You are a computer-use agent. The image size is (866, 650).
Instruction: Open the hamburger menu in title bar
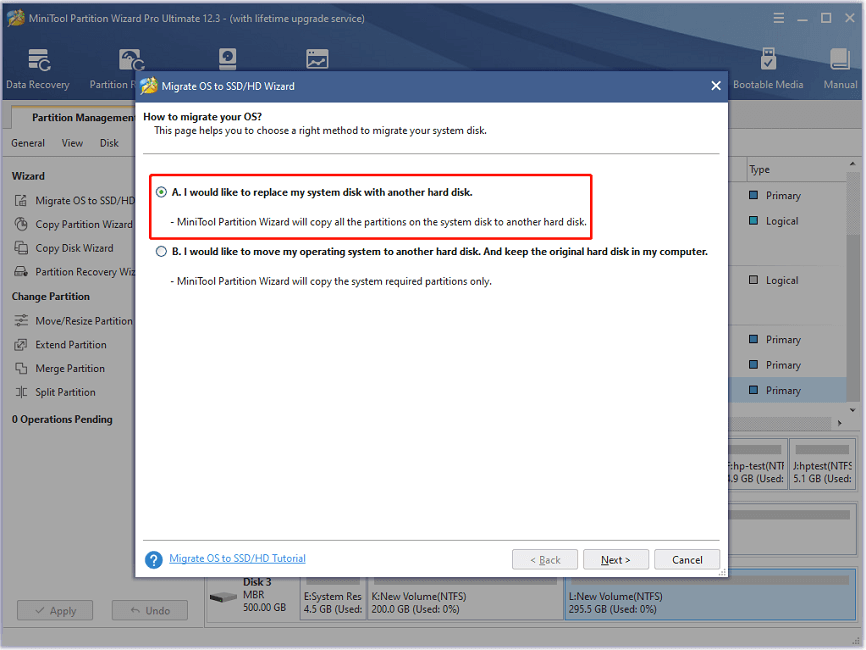point(779,18)
